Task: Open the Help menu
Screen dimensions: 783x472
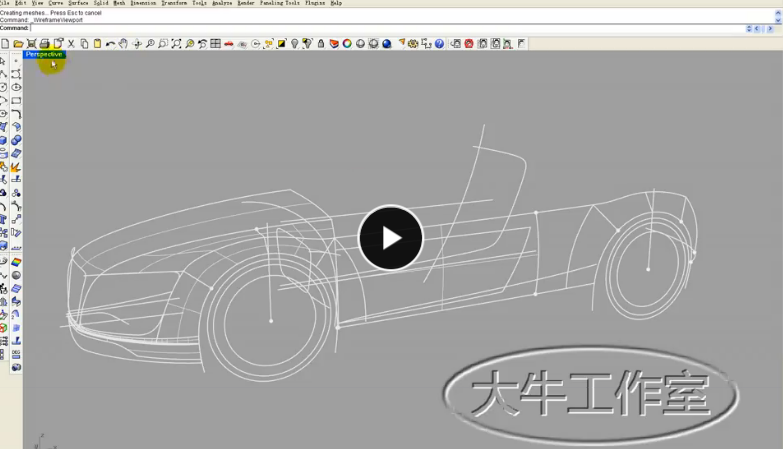Action: 337,3
